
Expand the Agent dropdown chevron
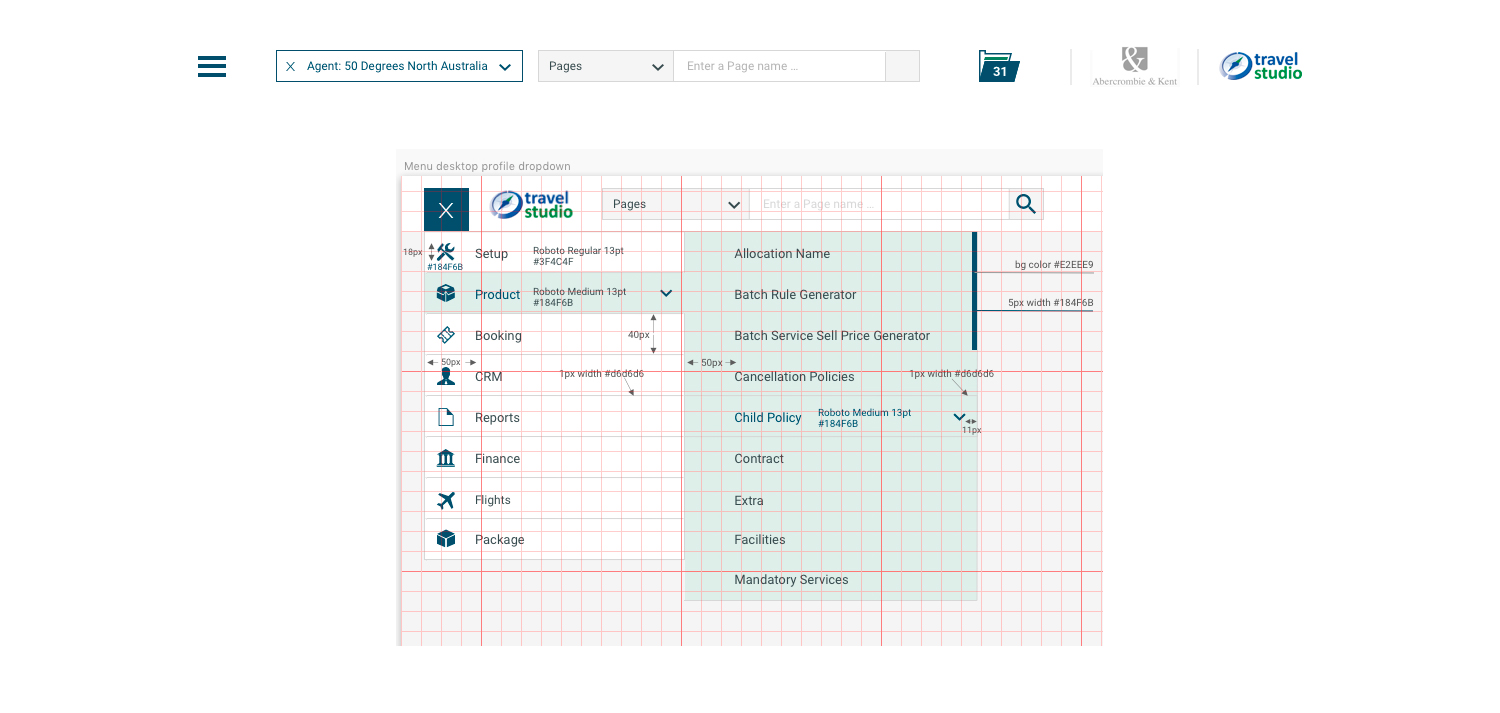point(505,67)
